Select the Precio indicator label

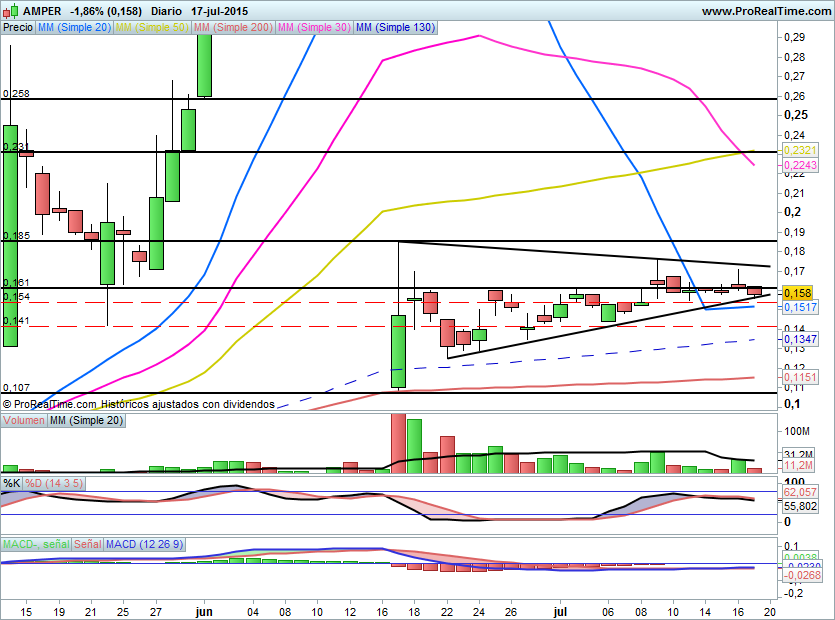click(18, 28)
